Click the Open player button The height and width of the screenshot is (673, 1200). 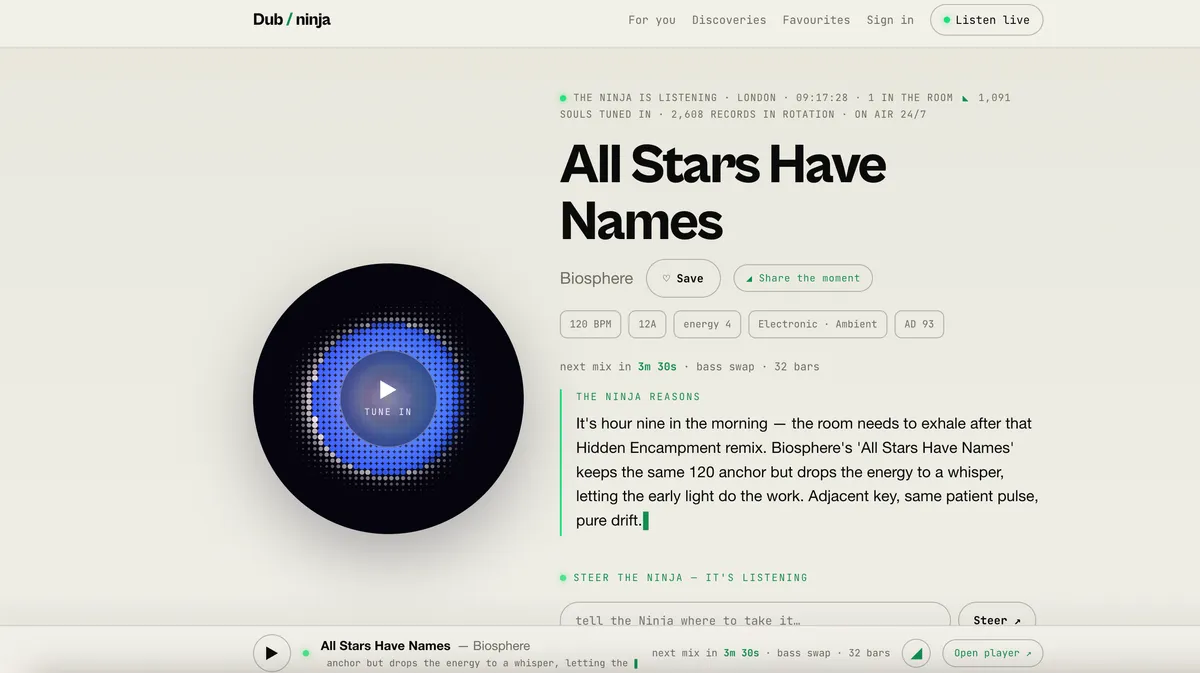[992, 653]
